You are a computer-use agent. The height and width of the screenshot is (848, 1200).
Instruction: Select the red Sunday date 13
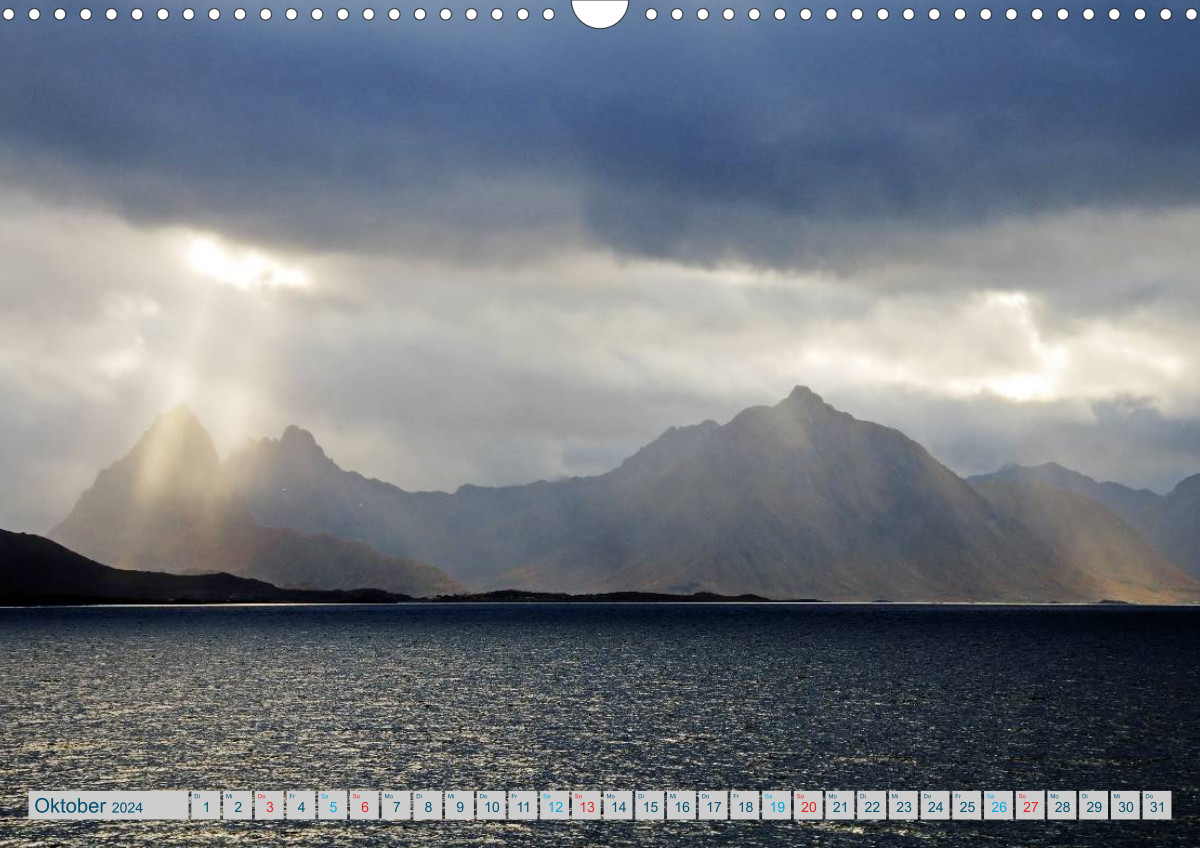pos(586,806)
